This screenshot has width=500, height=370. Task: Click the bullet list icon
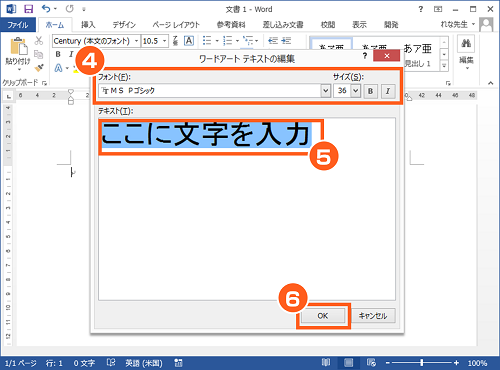click(207, 41)
